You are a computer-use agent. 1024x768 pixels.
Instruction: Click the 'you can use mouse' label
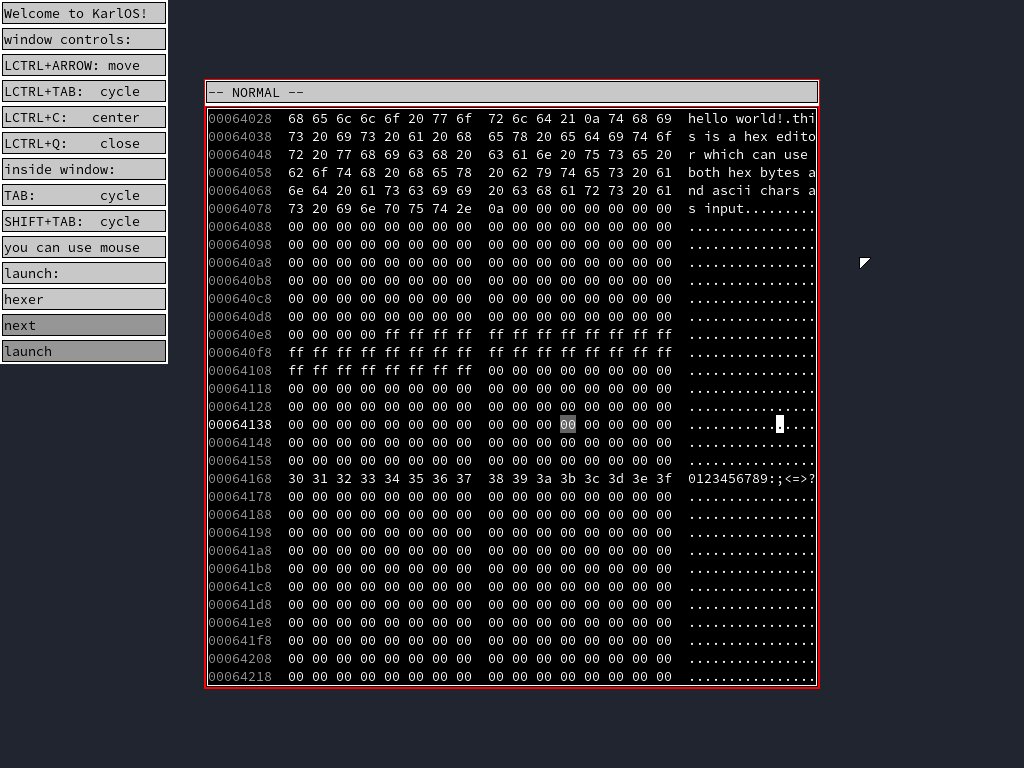point(84,248)
